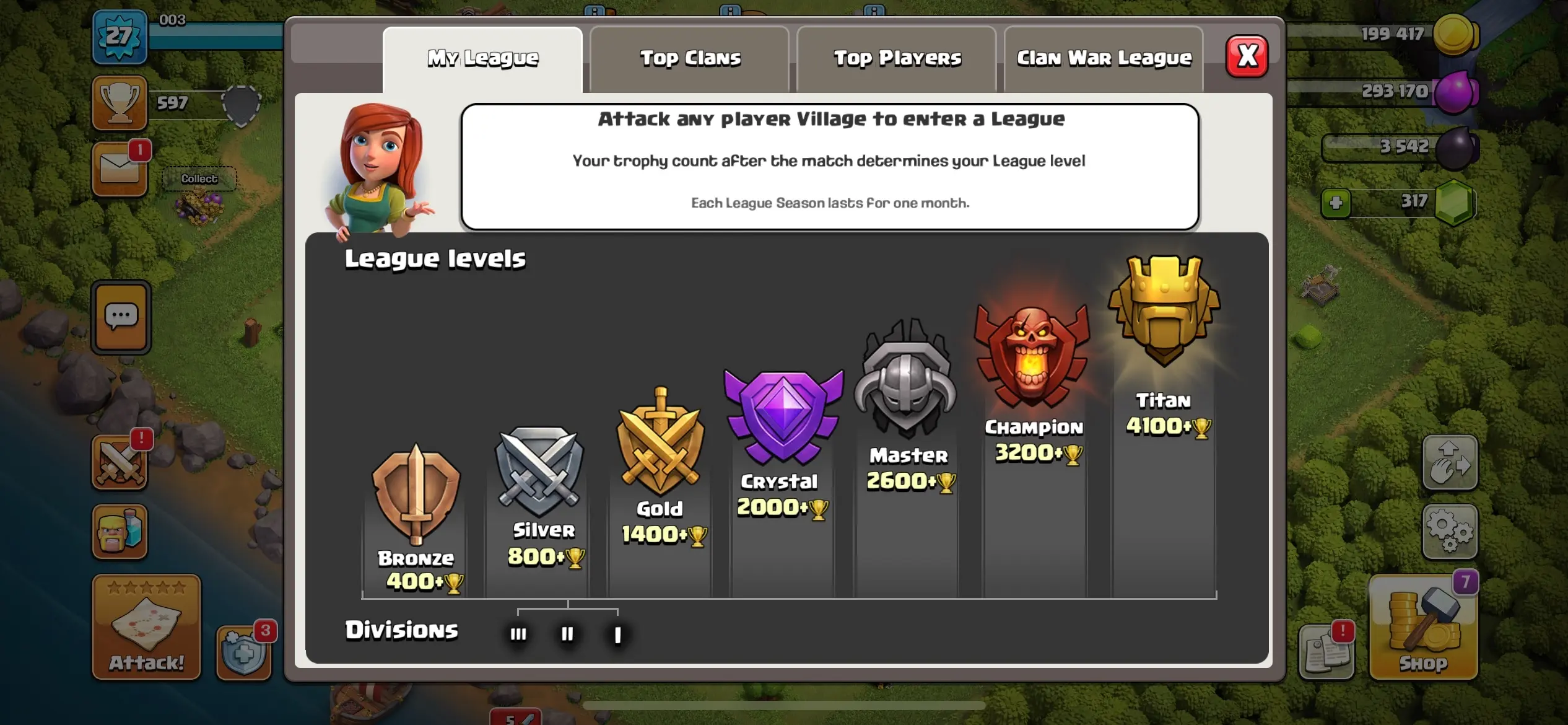Open the Clan War League tab
Screen dimensions: 1568x725
coord(1104,59)
